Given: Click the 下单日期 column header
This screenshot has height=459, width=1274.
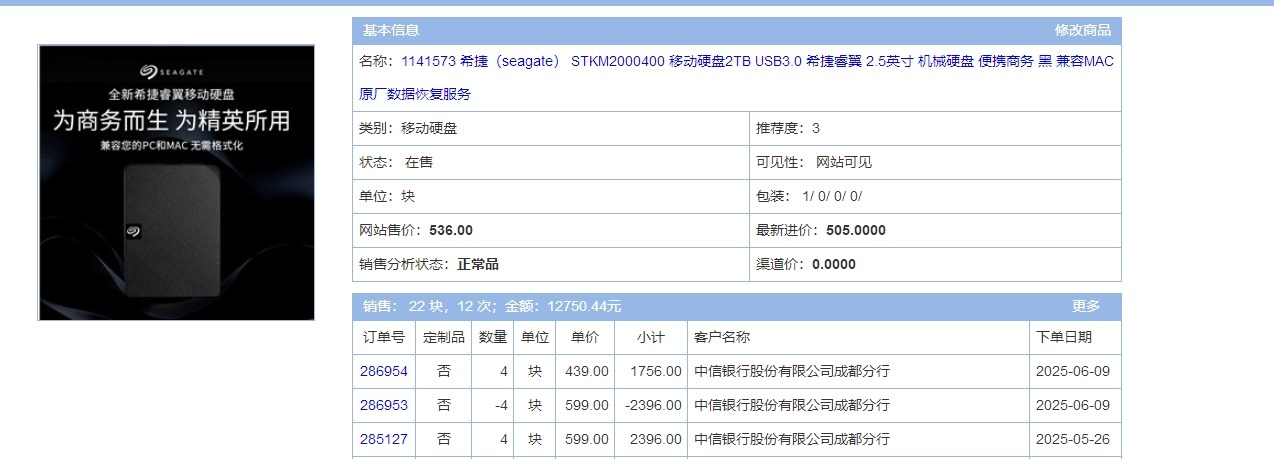Looking at the screenshot, I should [x=1075, y=337].
